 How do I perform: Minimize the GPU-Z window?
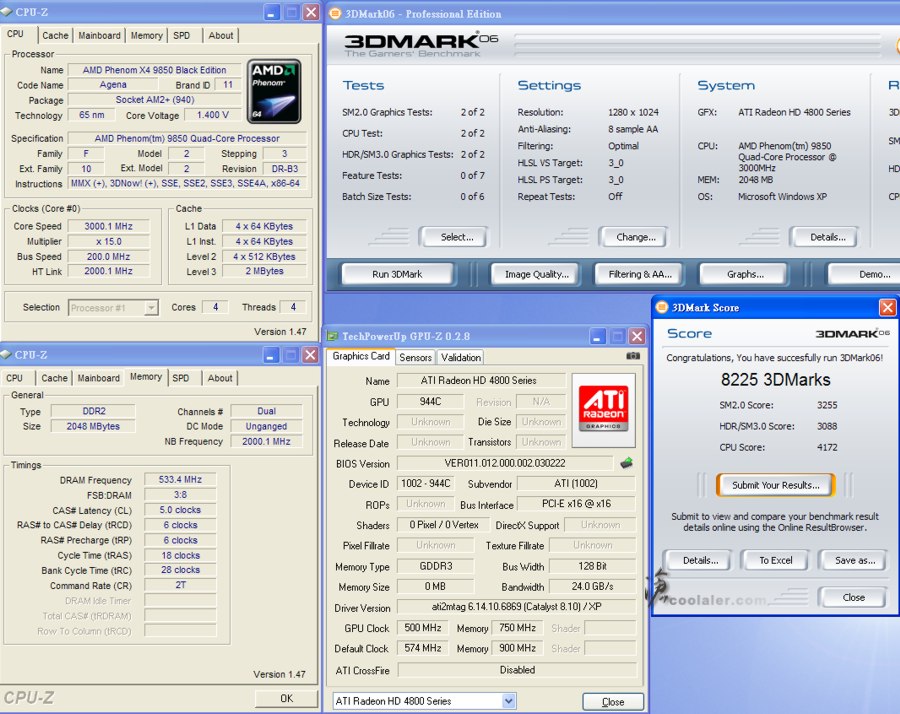[598, 336]
